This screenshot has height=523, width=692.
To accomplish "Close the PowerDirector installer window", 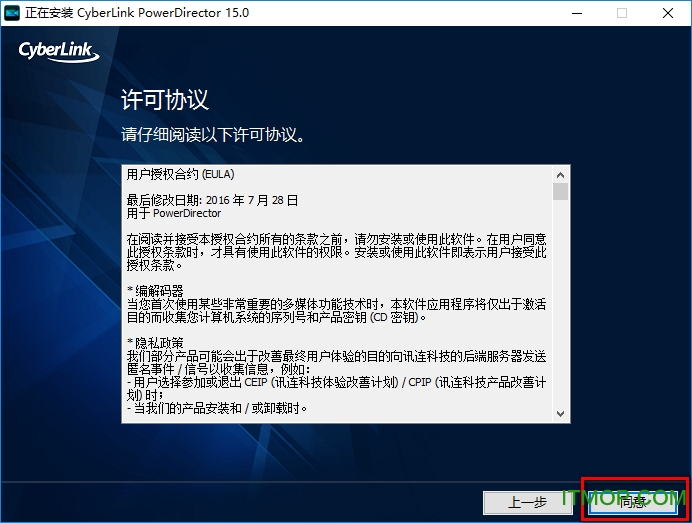I will [667, 13].
